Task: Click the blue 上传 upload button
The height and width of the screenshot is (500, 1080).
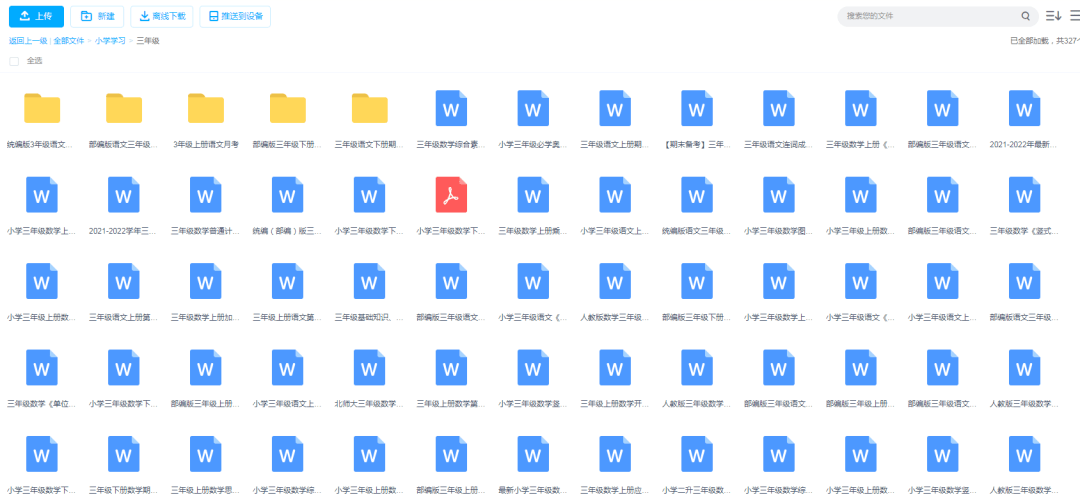Action: click(x=37, y=16)
